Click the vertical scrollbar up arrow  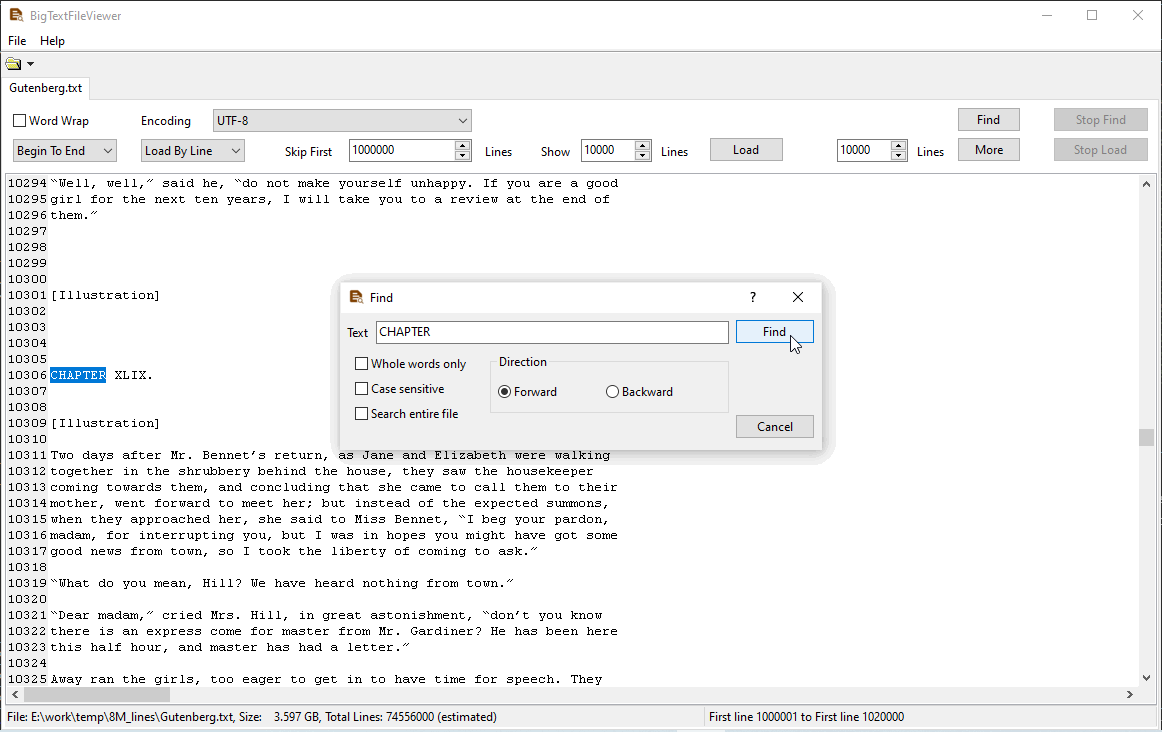pyautogui.click(x=1147, y=183)
